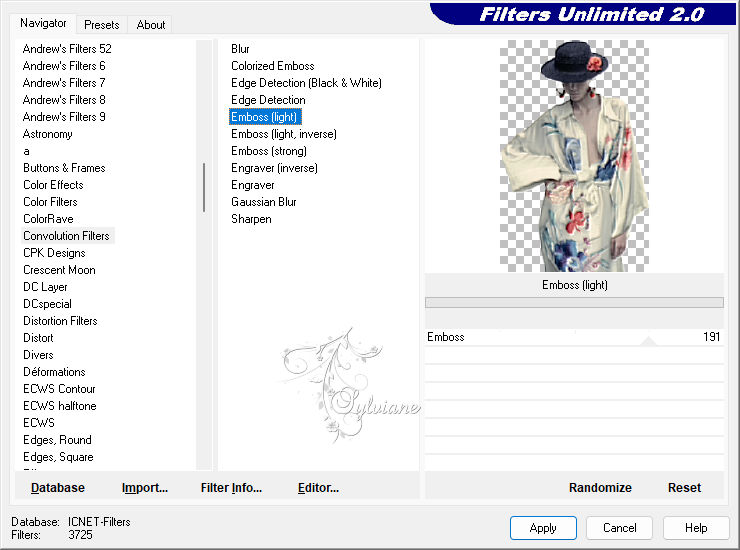This screenshot has height=550, width=740.
Task: Click the filter preview image
Action: [x=574, y=156]
